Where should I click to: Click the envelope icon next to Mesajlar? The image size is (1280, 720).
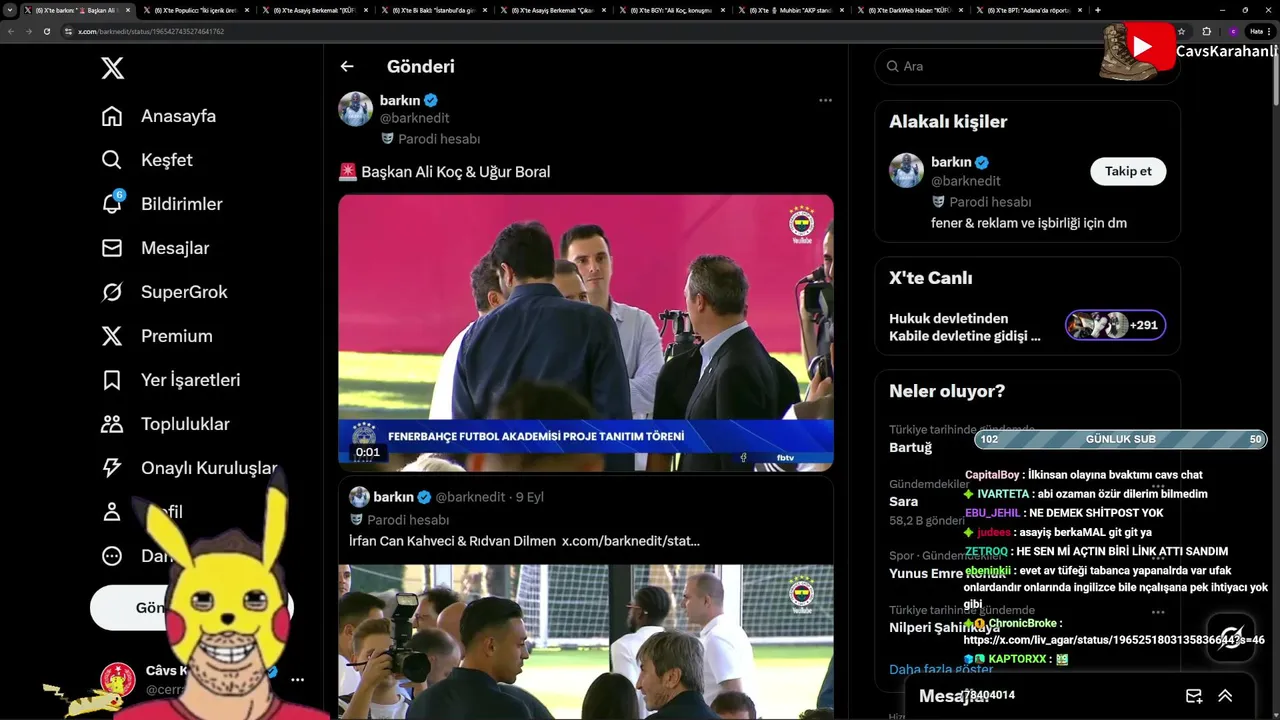coord(112,248)
